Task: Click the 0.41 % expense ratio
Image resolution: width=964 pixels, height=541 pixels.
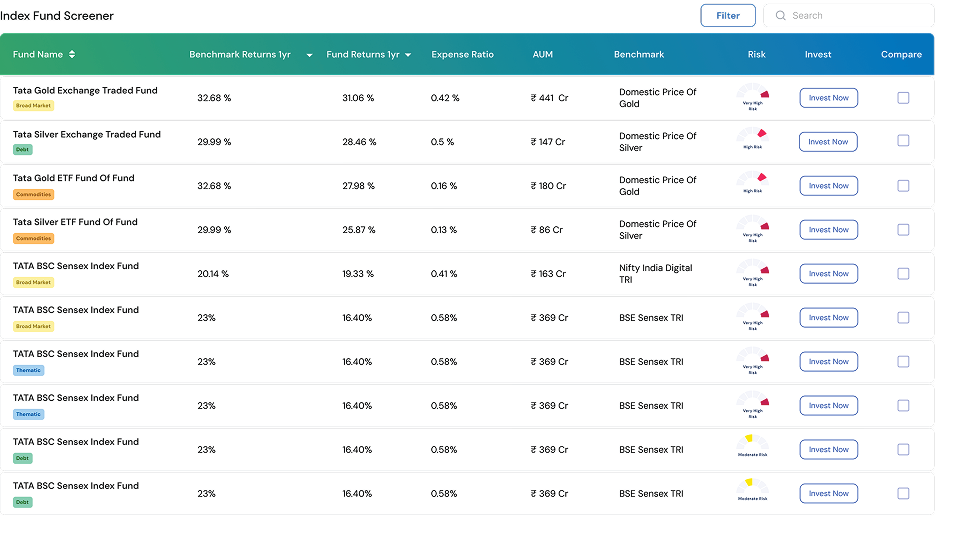Action: [x=444, y=274]
